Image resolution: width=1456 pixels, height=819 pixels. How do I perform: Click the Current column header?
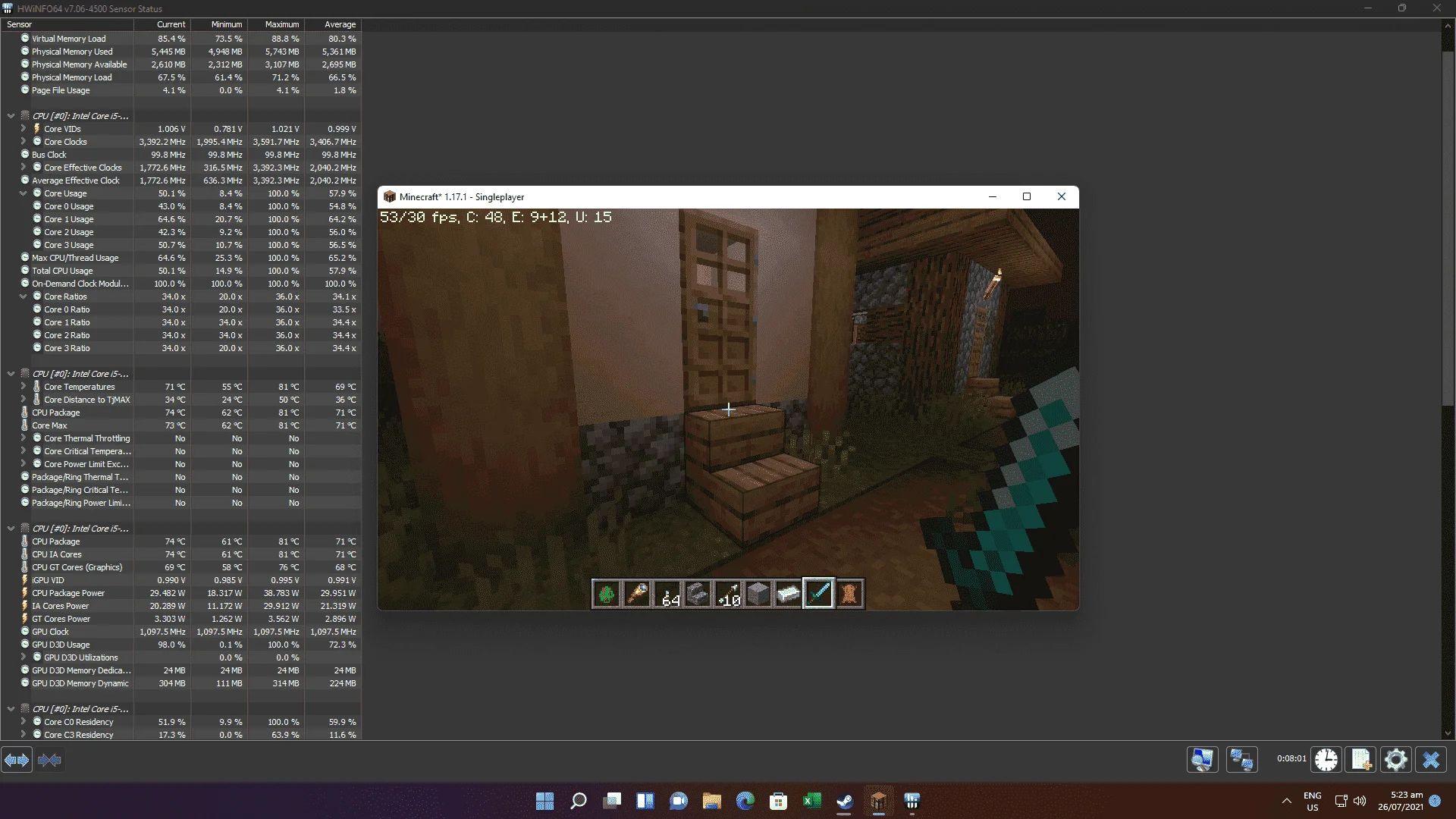pyautogui.click(x=162, y=24)
